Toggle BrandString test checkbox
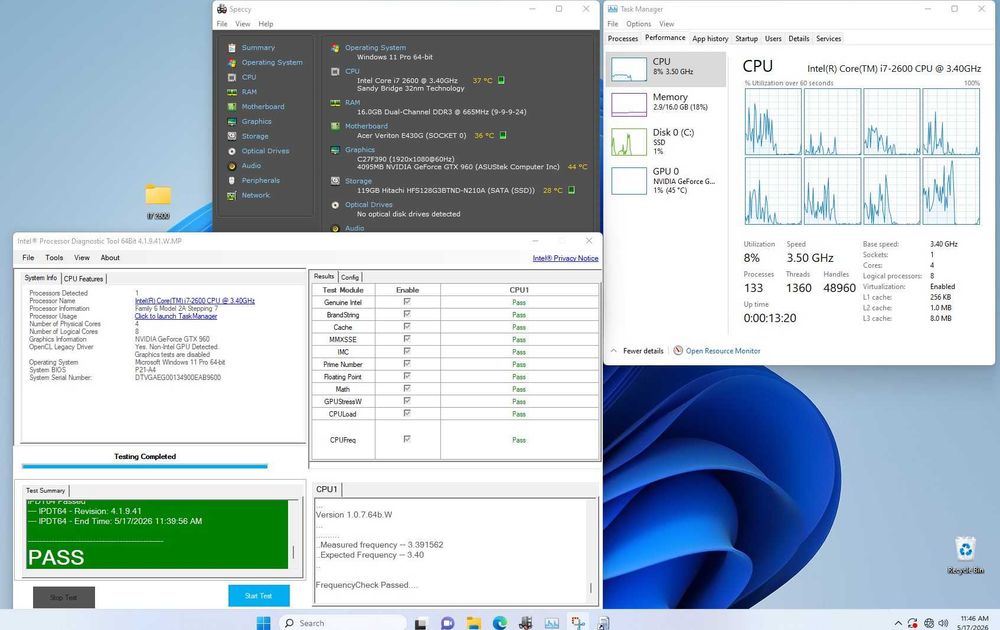This screenshot has width=1000, height=630. pyautogui.click(x=407, y=314)
